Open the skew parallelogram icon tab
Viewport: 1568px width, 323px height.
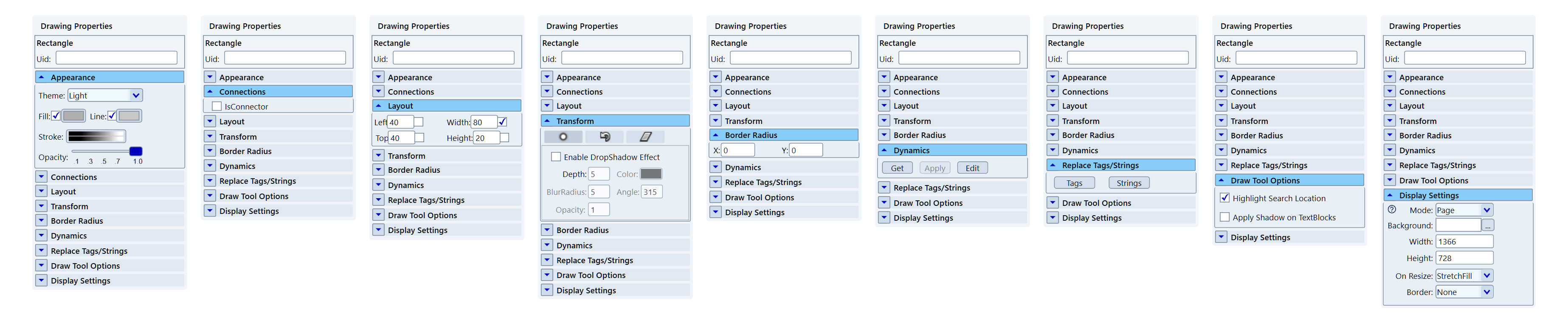click(x=645, y=137)
